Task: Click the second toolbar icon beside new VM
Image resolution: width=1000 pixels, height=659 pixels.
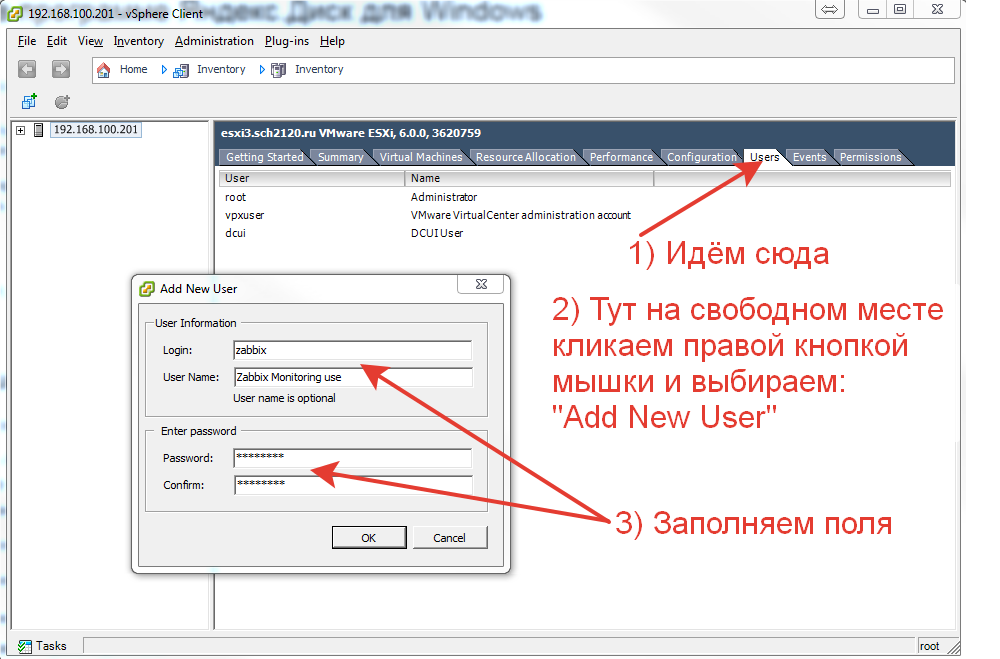Action: 62,102
